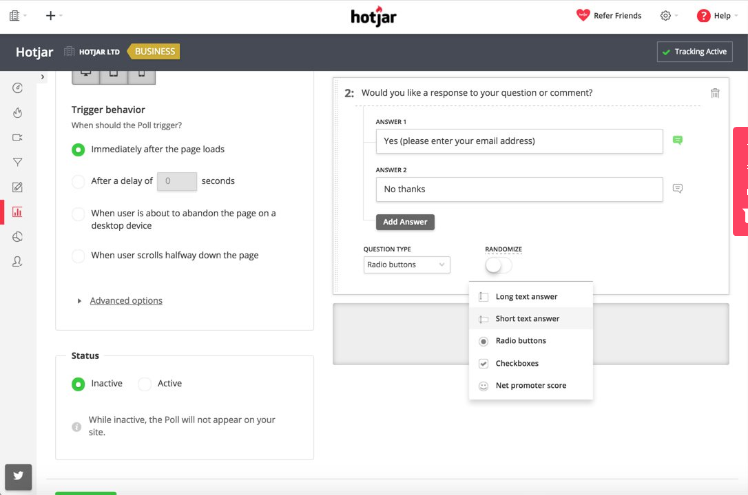Click the plus add-new icon
This screenshot has height=495, width=748.
[x=50, y=16]
